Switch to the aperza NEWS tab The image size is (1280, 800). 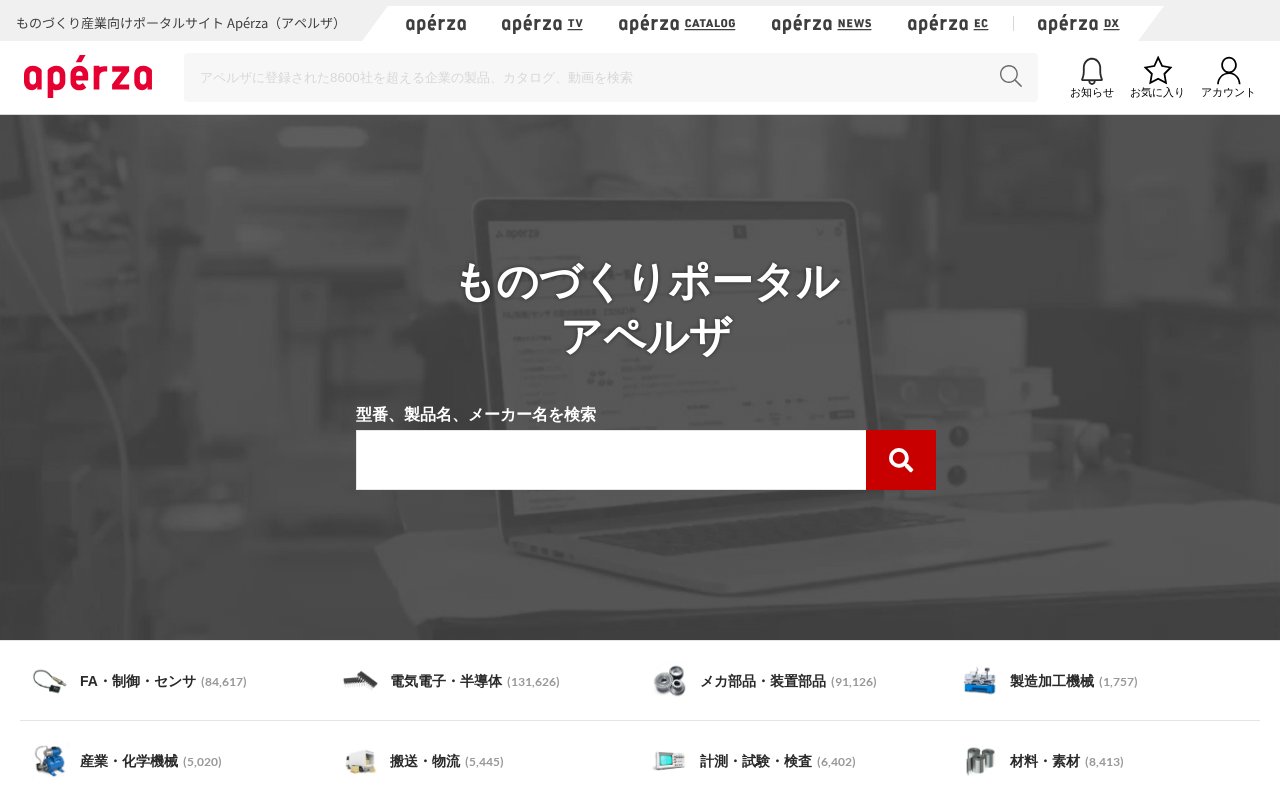(821, 24)
